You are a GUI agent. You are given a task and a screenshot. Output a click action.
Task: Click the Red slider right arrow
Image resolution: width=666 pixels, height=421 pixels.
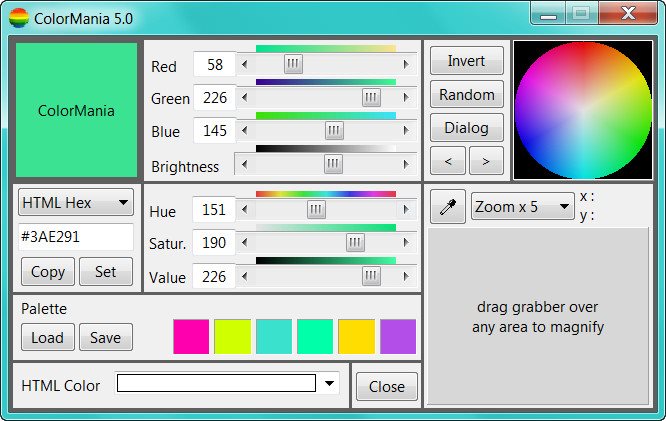[406, 65]
